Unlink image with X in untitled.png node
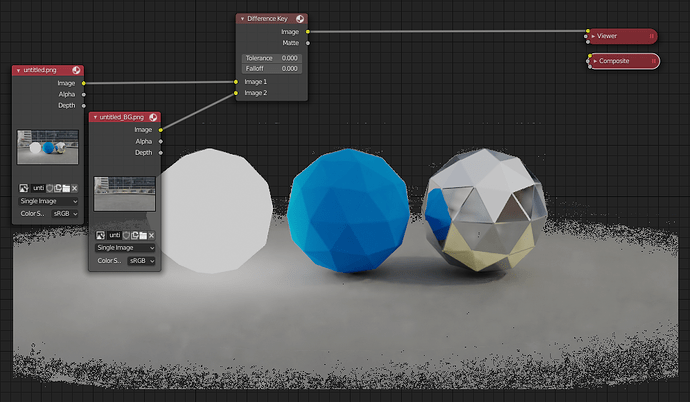 [x=74, y=188]
